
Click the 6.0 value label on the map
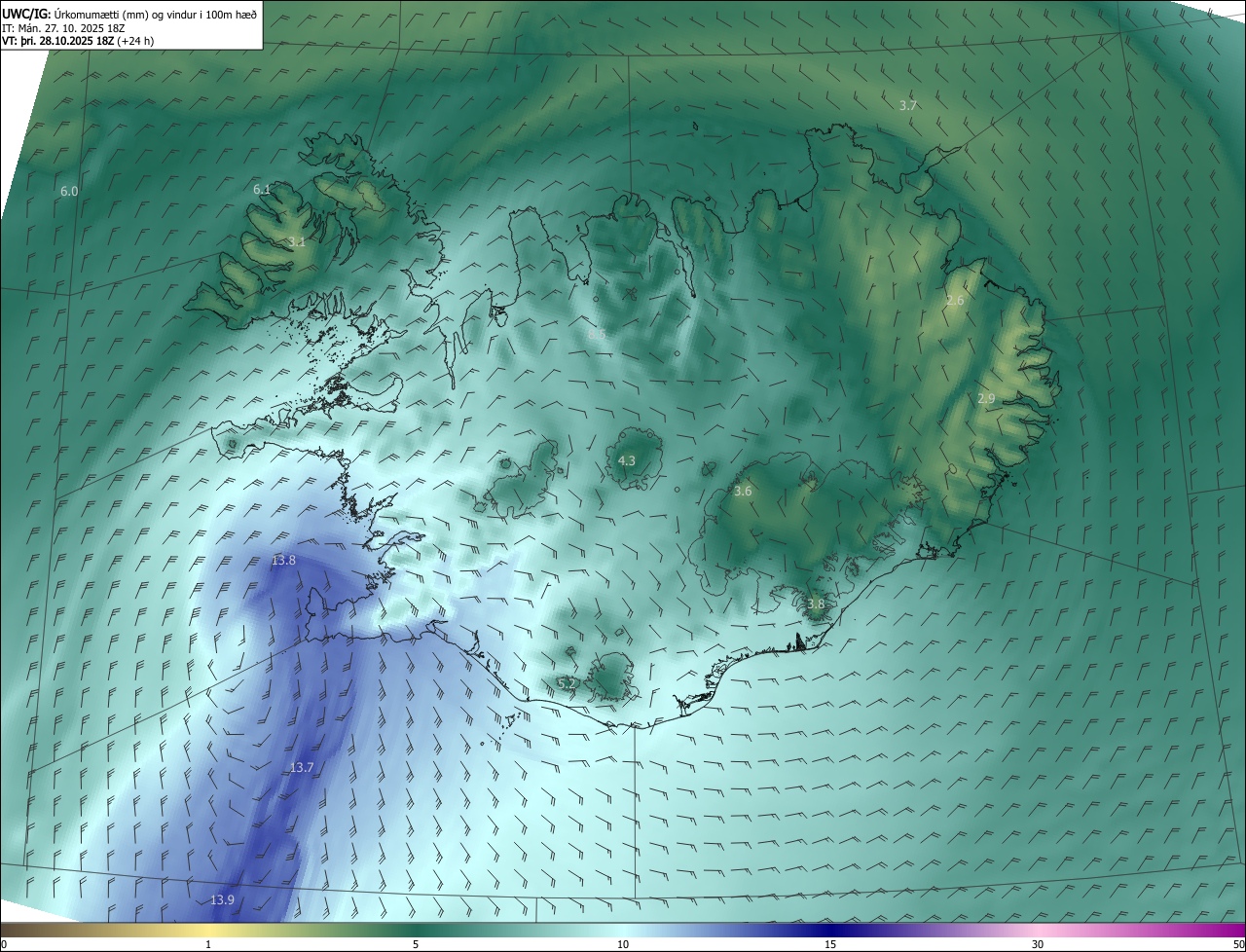(69, 192)
